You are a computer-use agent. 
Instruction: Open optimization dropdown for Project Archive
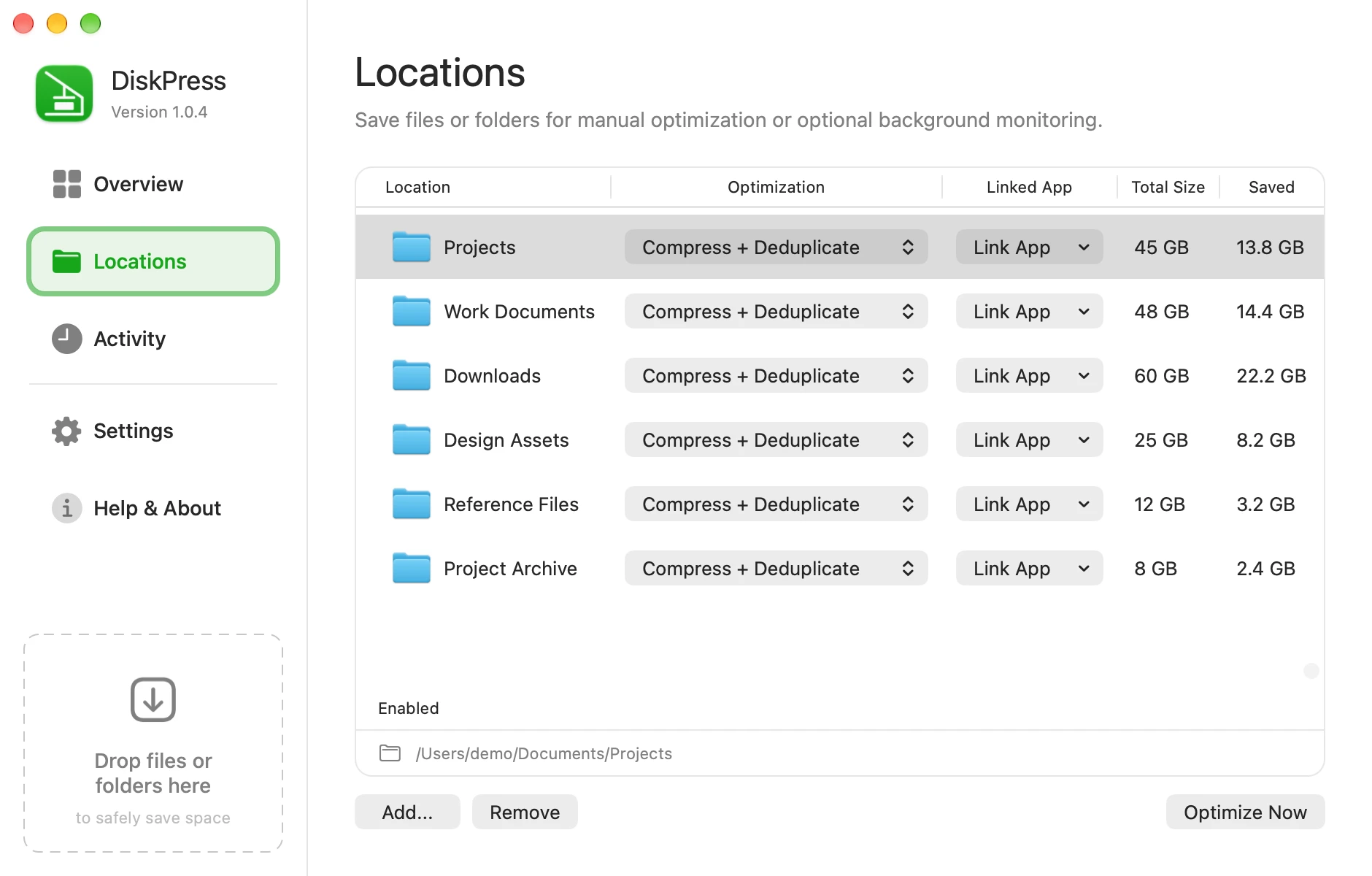[x=776, y=569]
